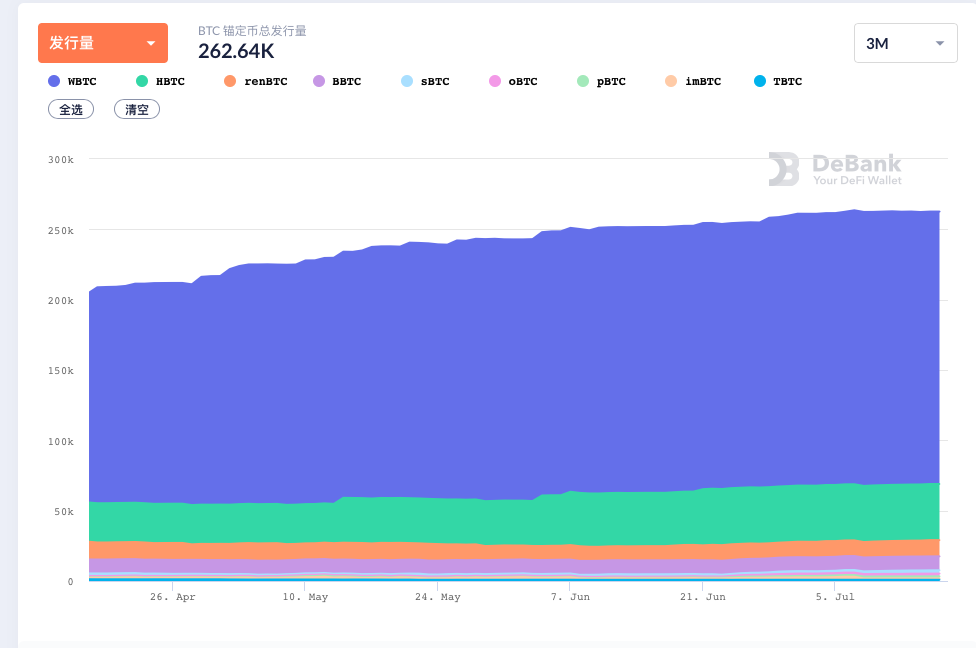The height and width of the screenshot is (648, 976).
Task: Click the DeBank logo icon watermark
Action: coord(783,169)
